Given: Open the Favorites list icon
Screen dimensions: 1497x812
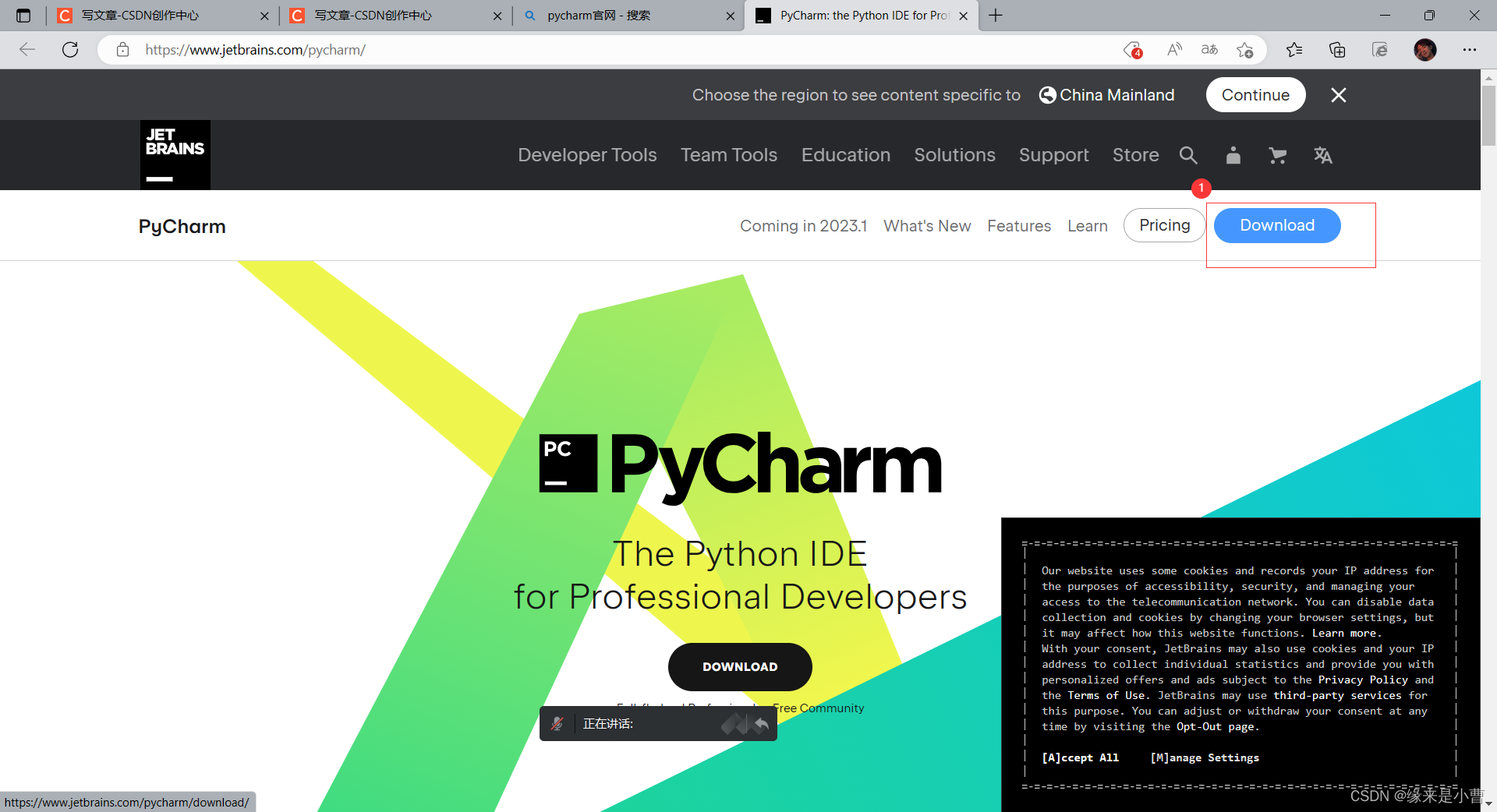Looking at the screenshot, I should tap(1294, 49).
